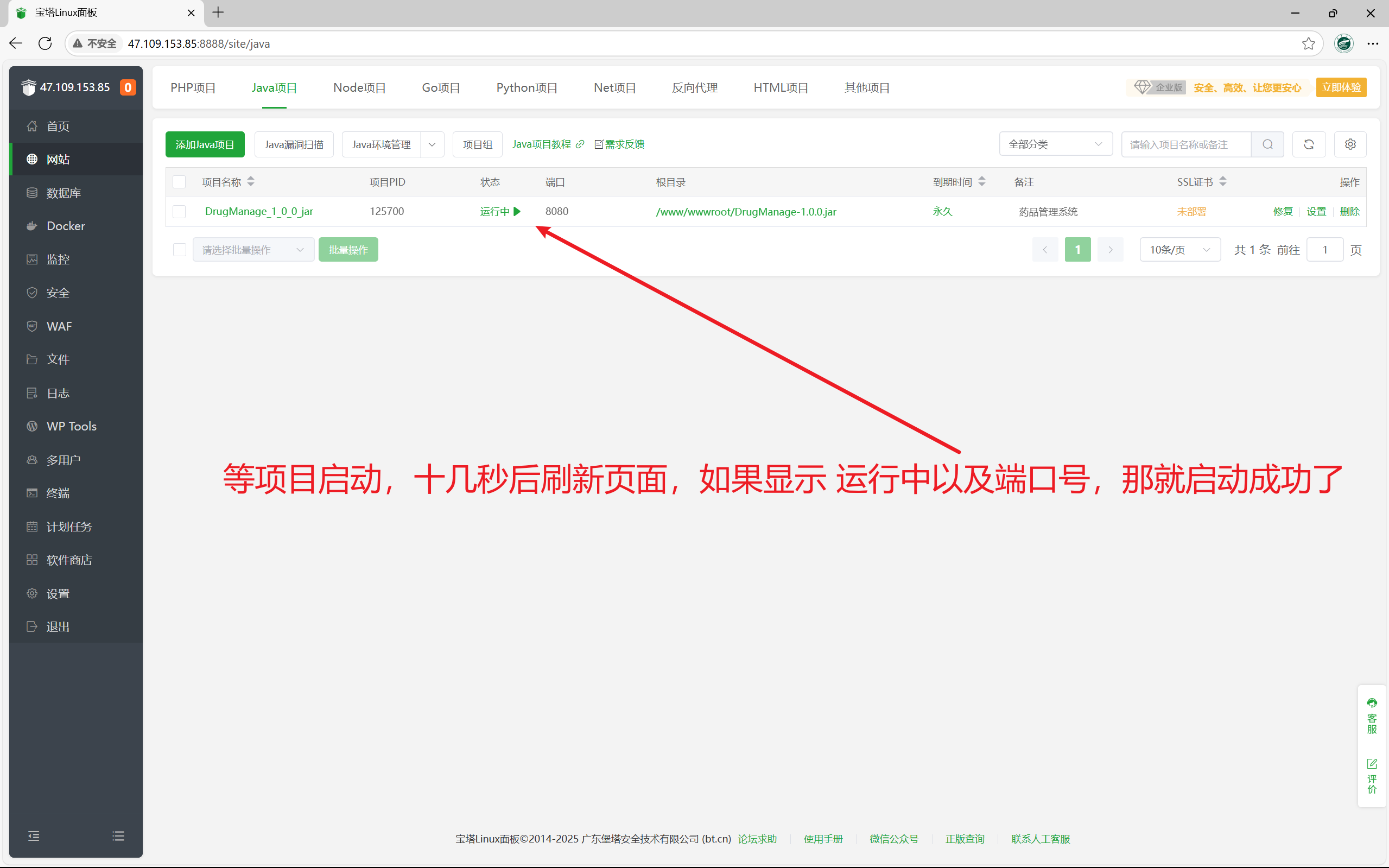1389x868 pixels.
Task: Click the 添加Java项目 button
Action: [x=205, y=144]
